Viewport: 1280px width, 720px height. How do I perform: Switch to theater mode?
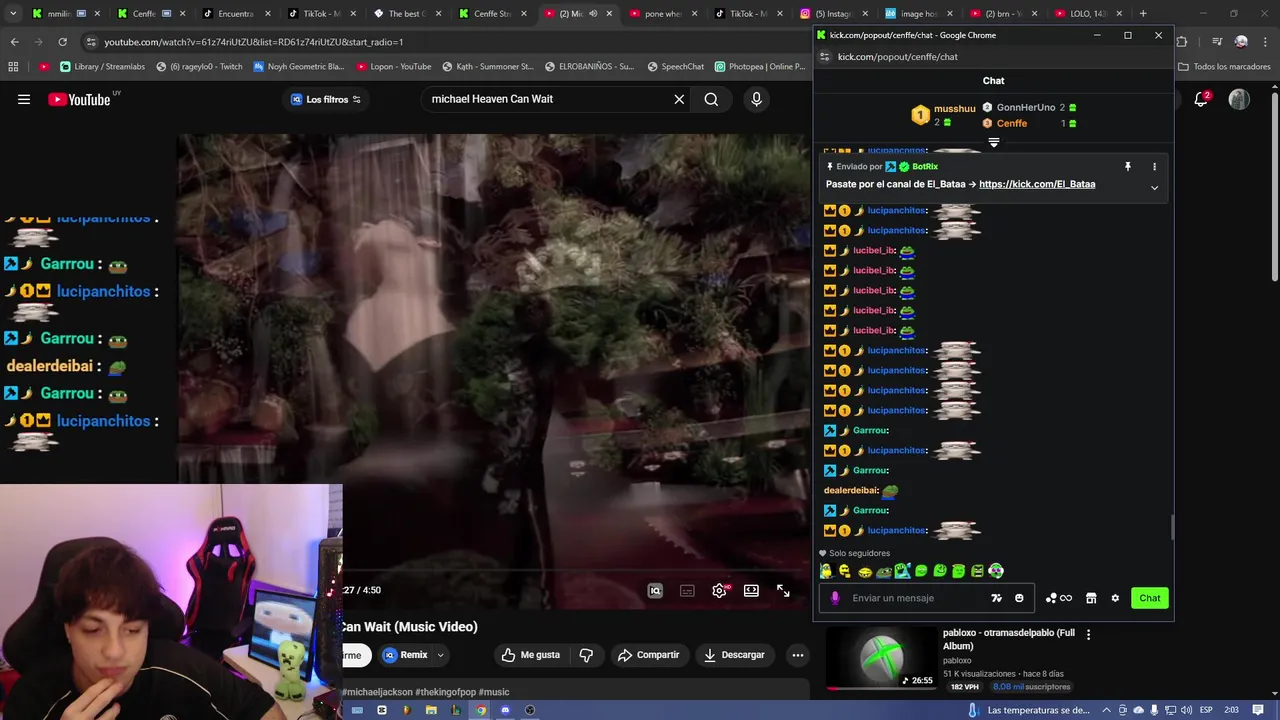[751, 591]
